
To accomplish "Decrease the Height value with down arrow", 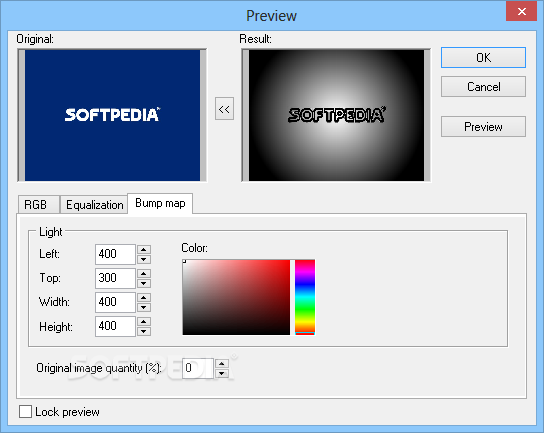I will [144, 331].
